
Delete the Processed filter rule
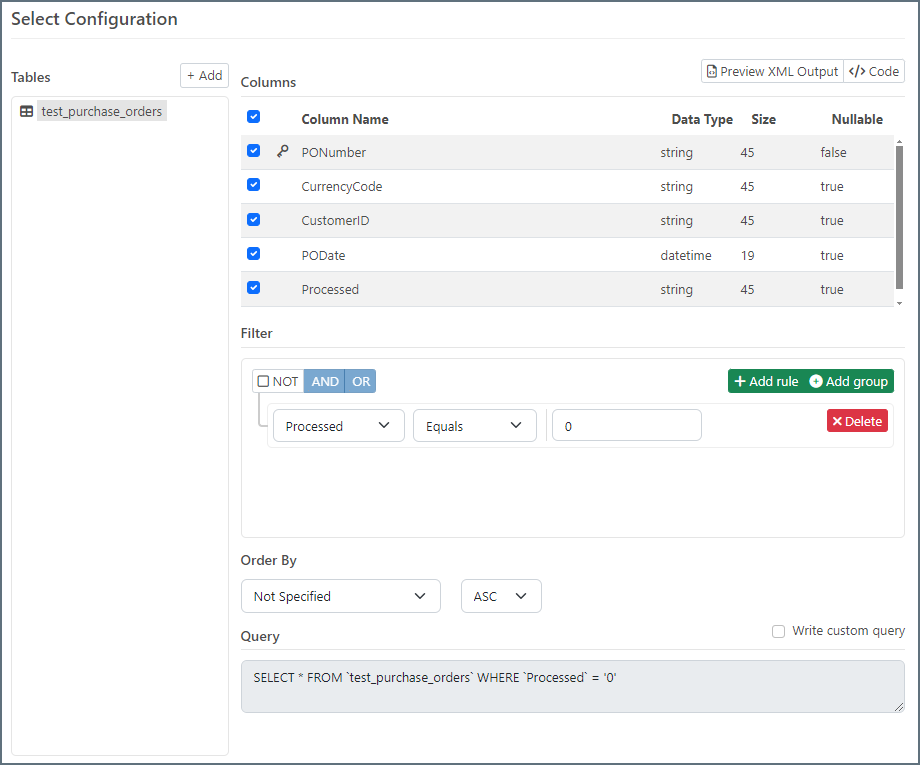coord(857,421)
